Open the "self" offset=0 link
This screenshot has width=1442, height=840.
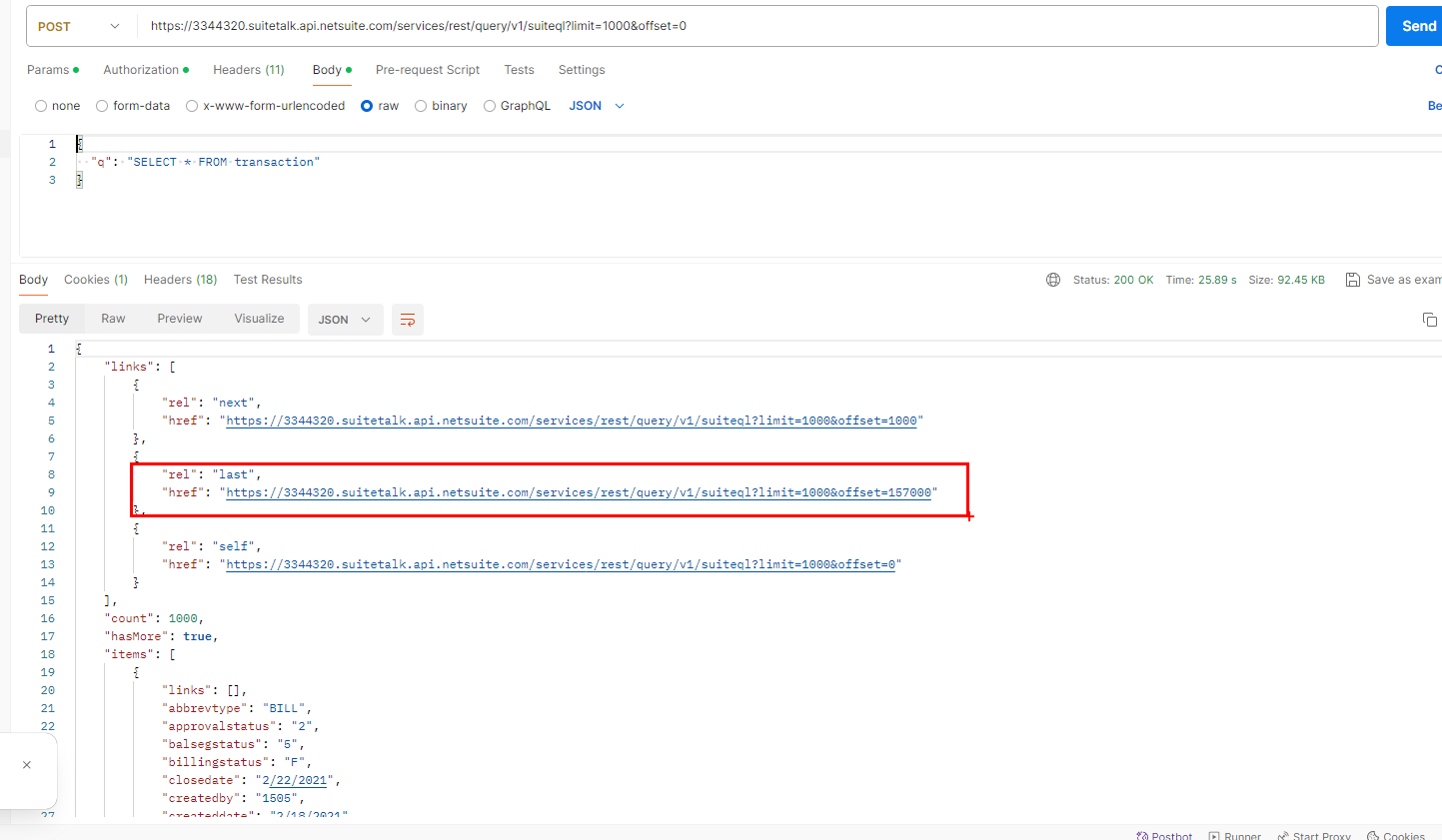click(x=561, y=564)
